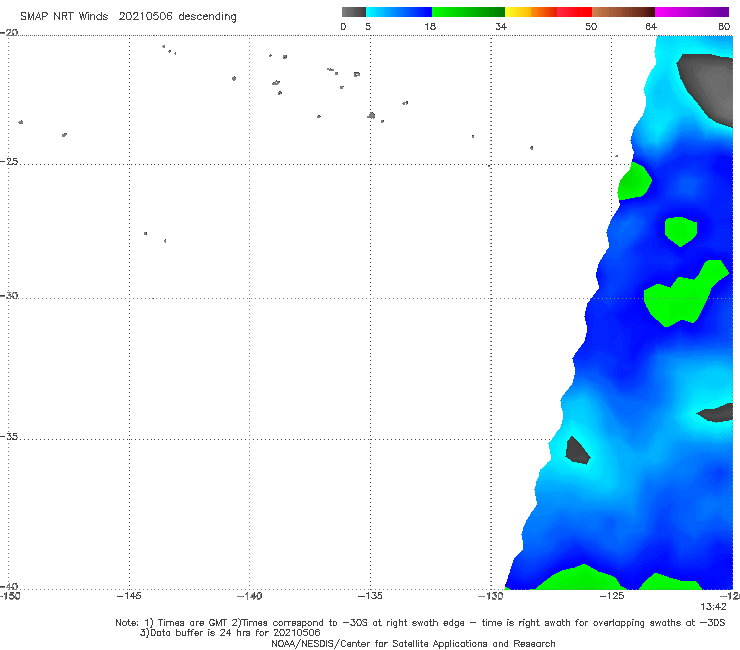Click the large gray low-wind patch at top right

click(710, 85)
